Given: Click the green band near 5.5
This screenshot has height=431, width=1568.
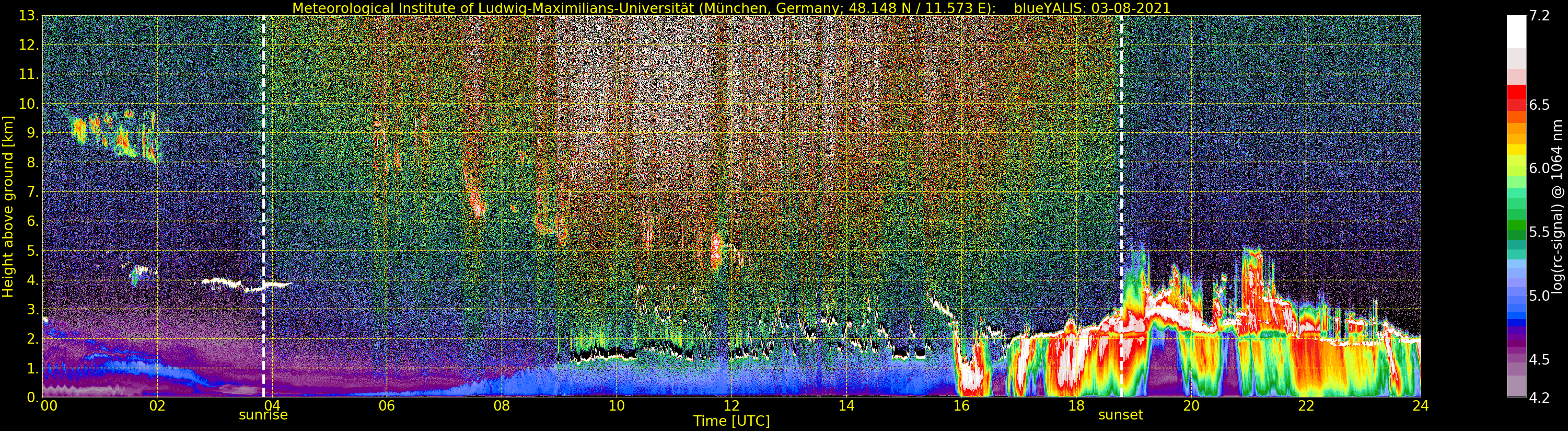Looking at the screenshot, I should 1516,232.
